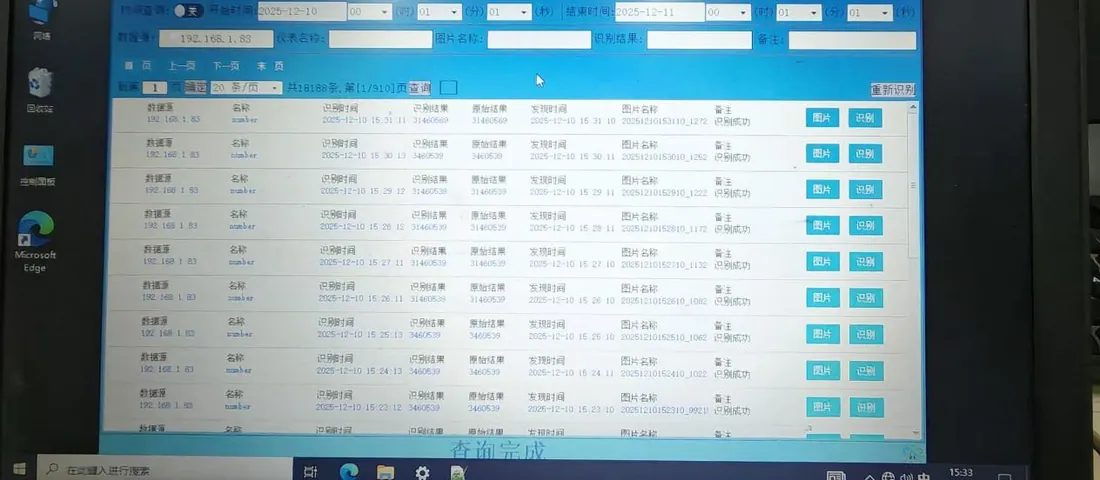Click the 识别结果 filter input field

click(x=699, y=40)
